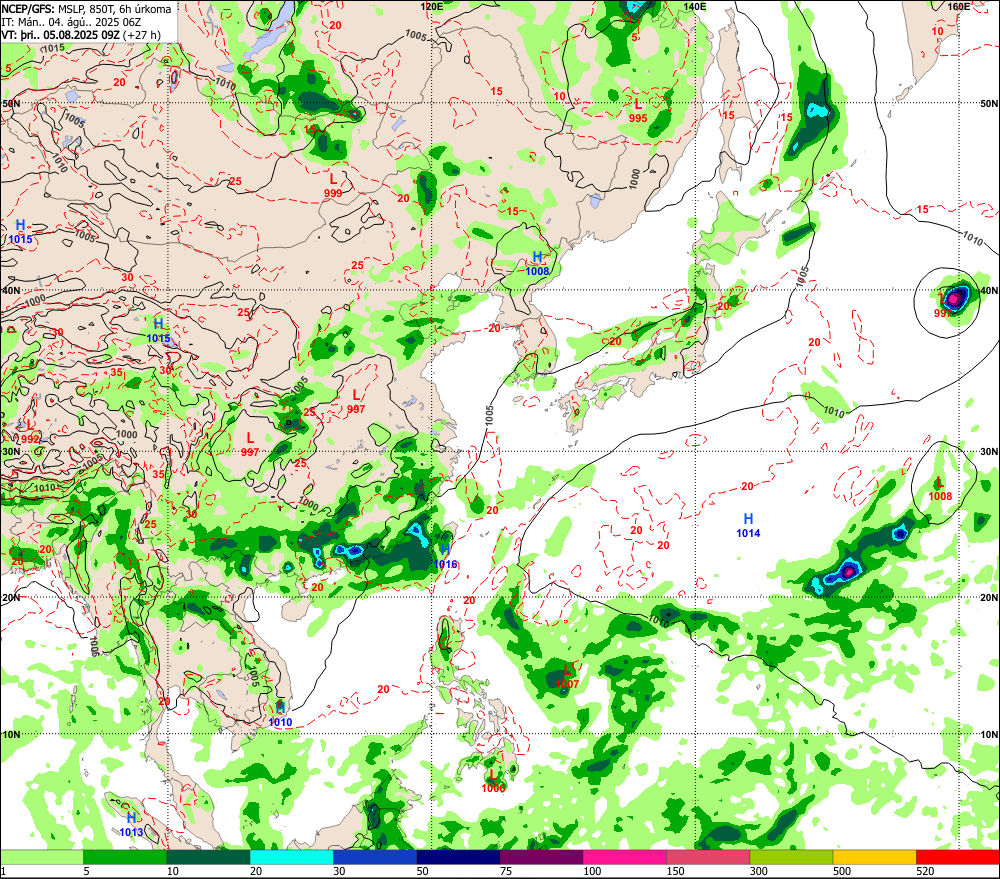Click the light green 1–5 legend swatch
The width and height of the screenshot is (1000, 879).
pos(42,857)
